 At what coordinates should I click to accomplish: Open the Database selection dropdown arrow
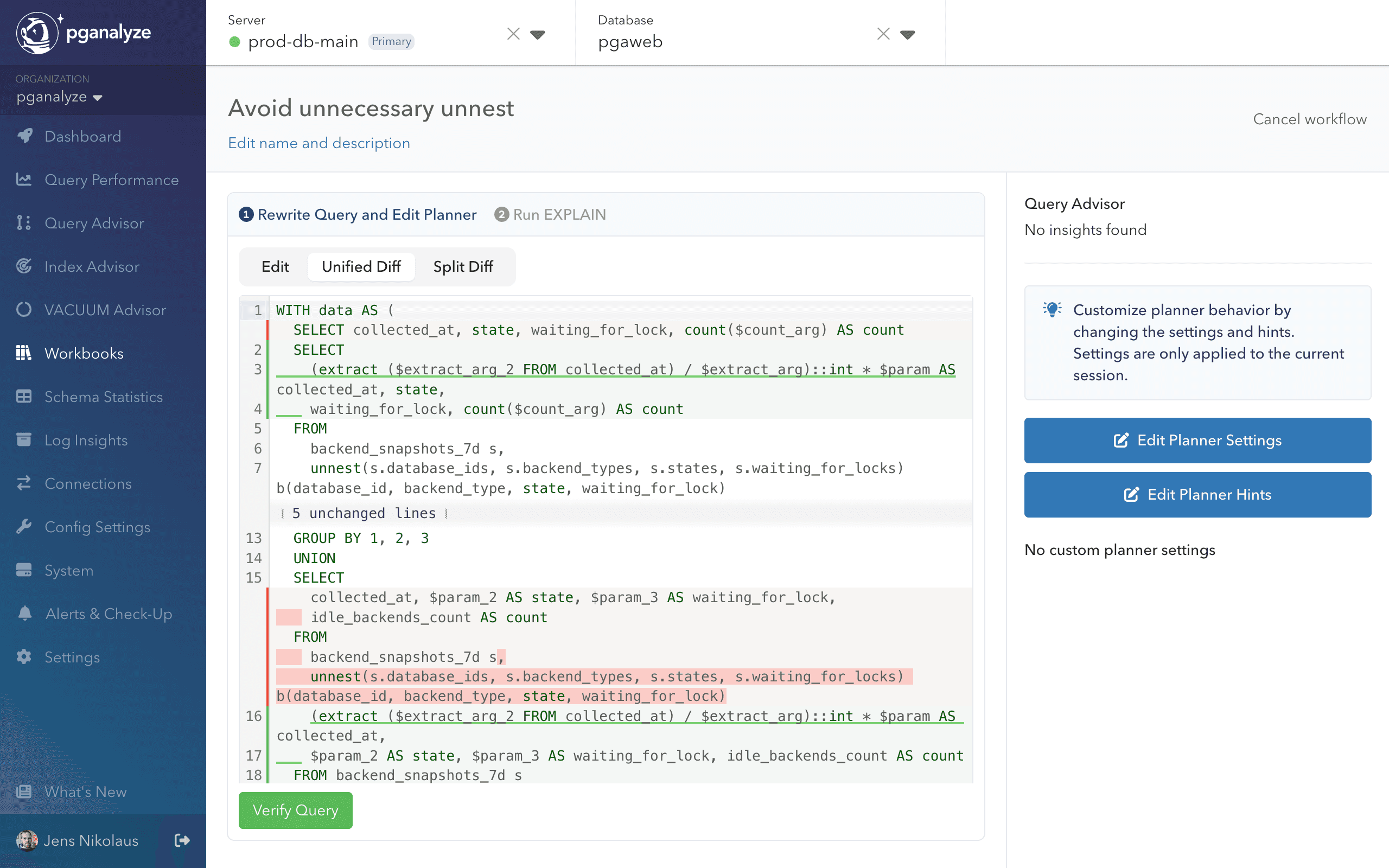[907, 34]
